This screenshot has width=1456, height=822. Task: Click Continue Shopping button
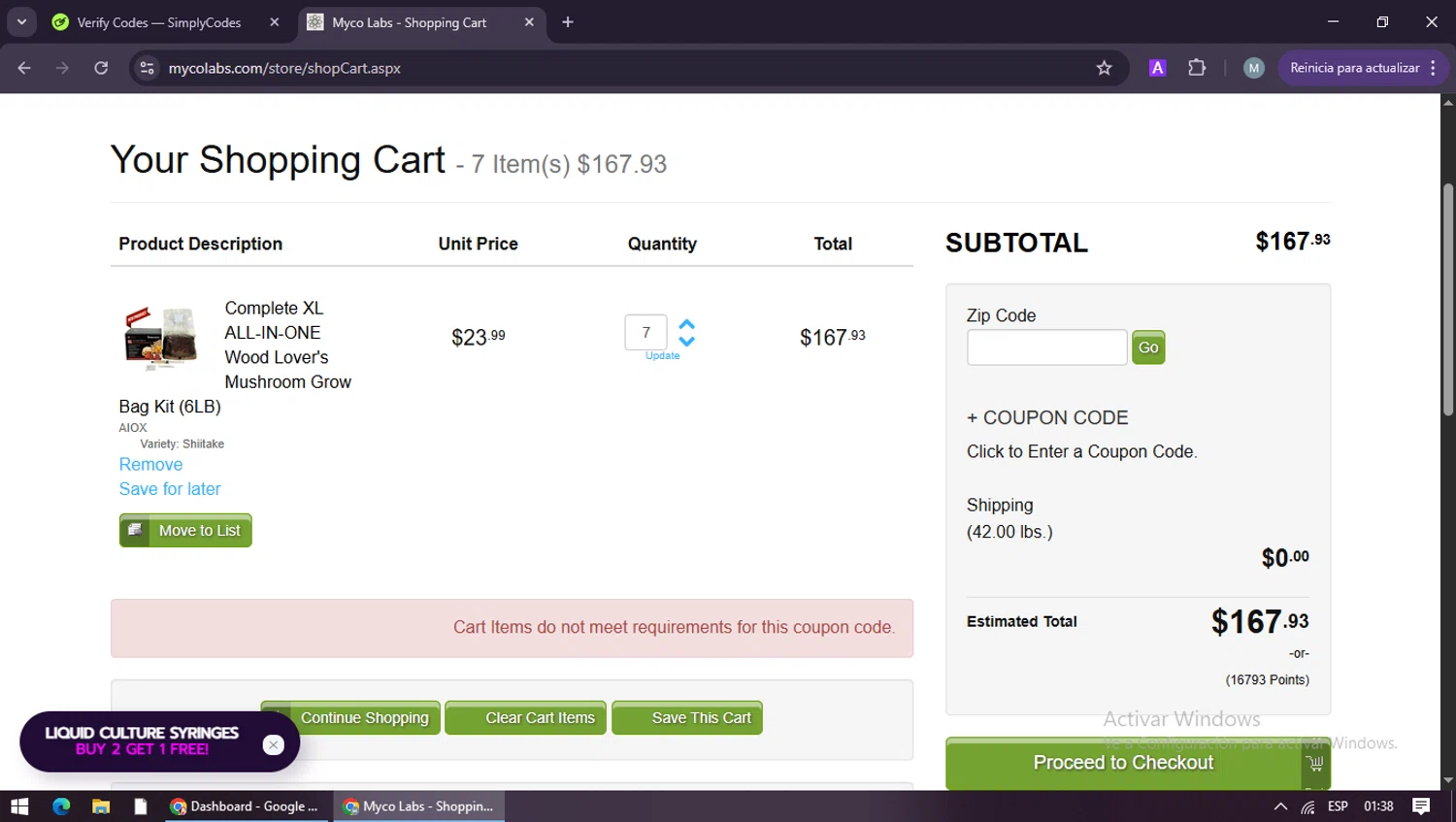click(x=350, y=718)
